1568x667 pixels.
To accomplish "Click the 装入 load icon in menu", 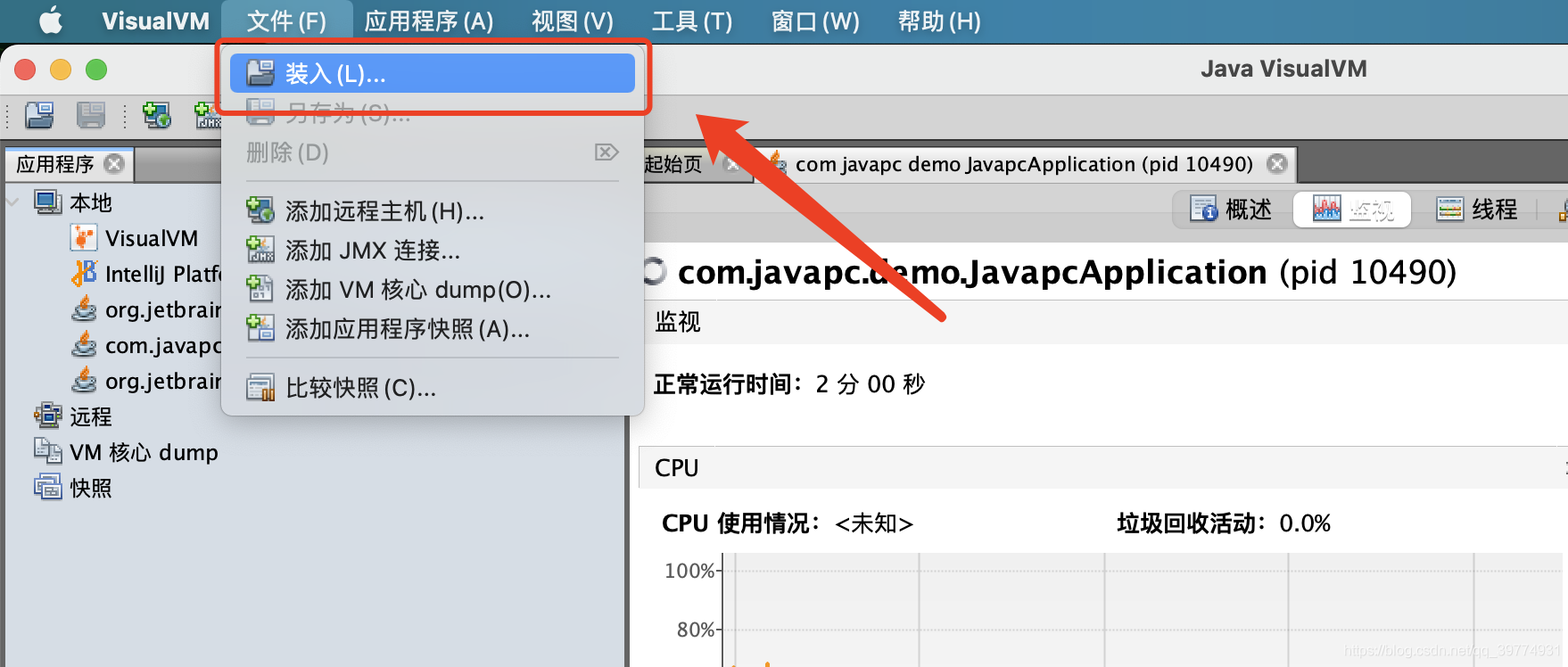I will click(260, 72).
